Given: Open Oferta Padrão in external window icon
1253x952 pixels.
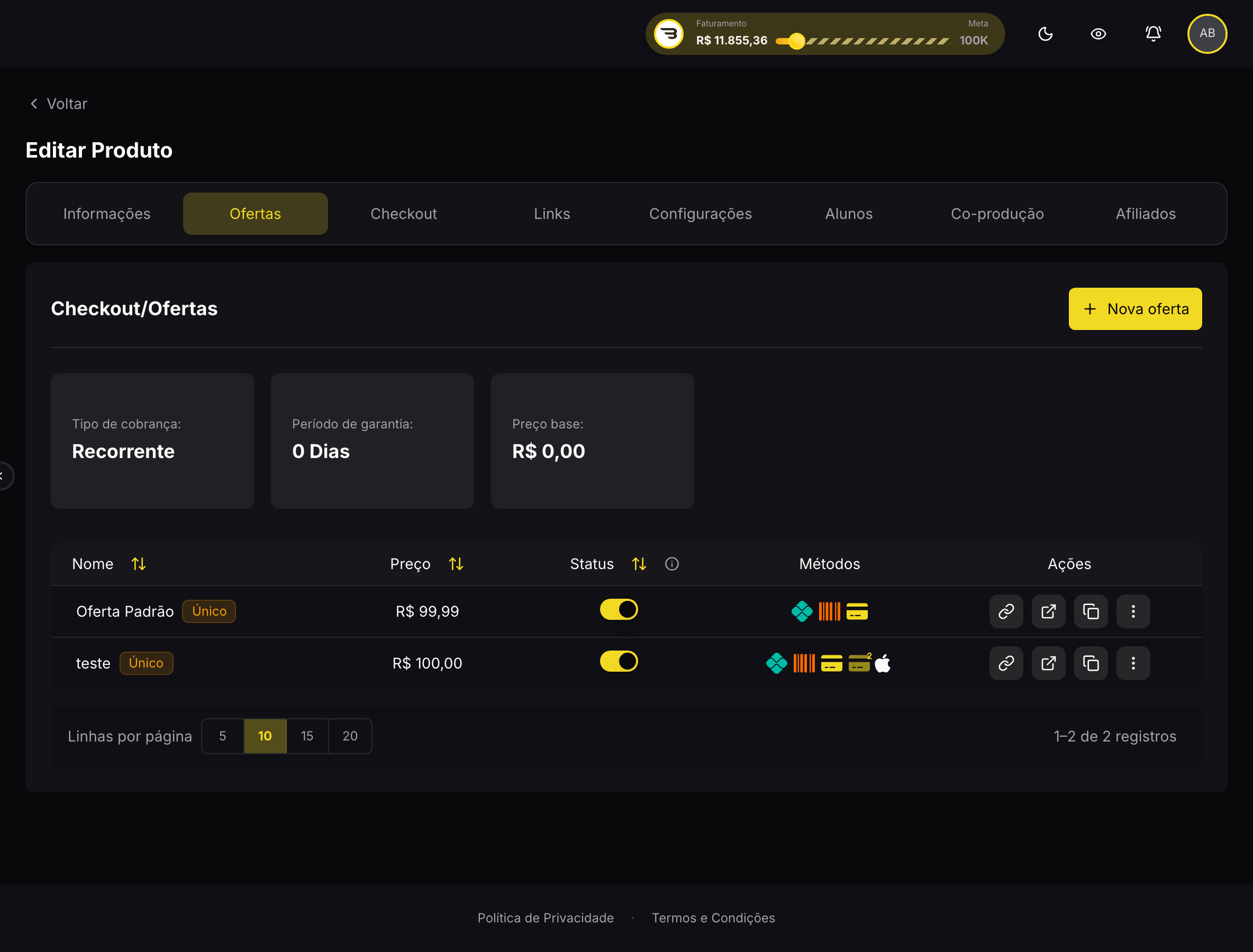Looking at the screenshot, I should [x=1048, y=611].
